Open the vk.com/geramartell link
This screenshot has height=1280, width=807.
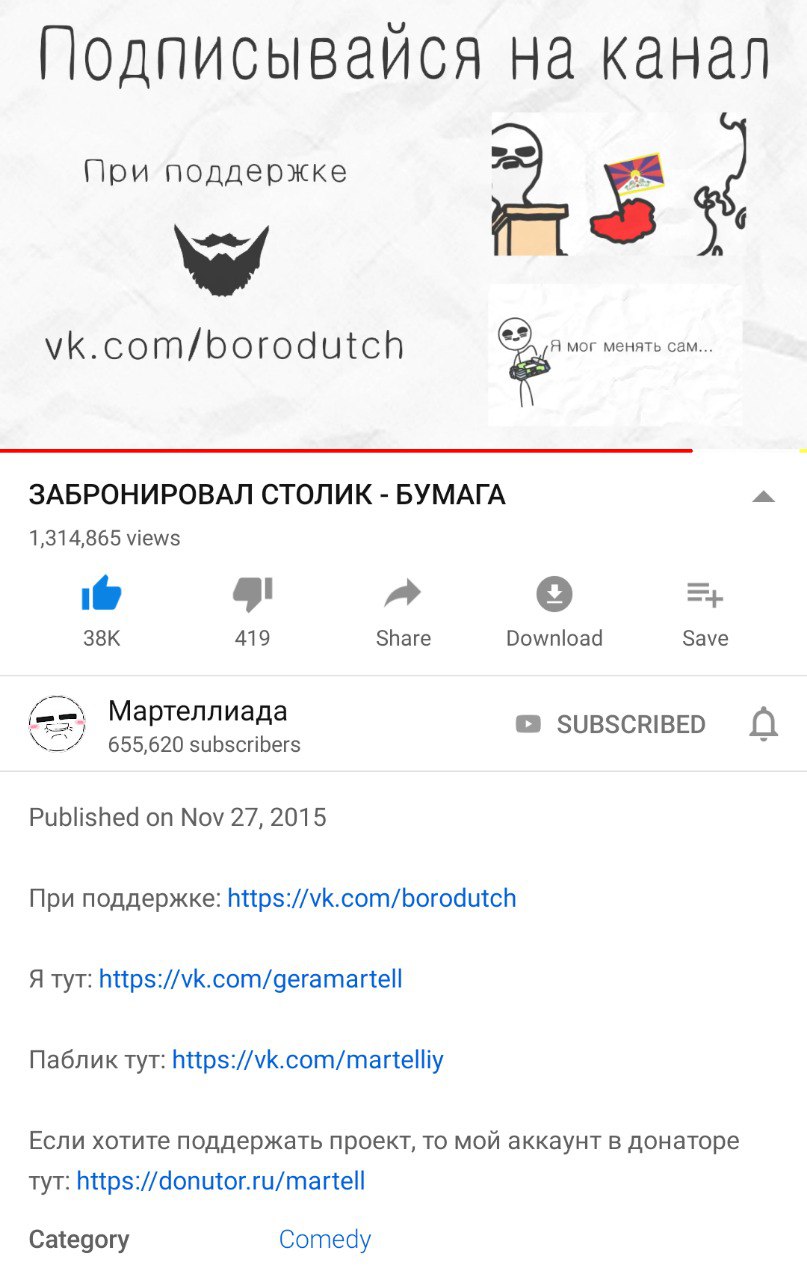tap(251, 979)
